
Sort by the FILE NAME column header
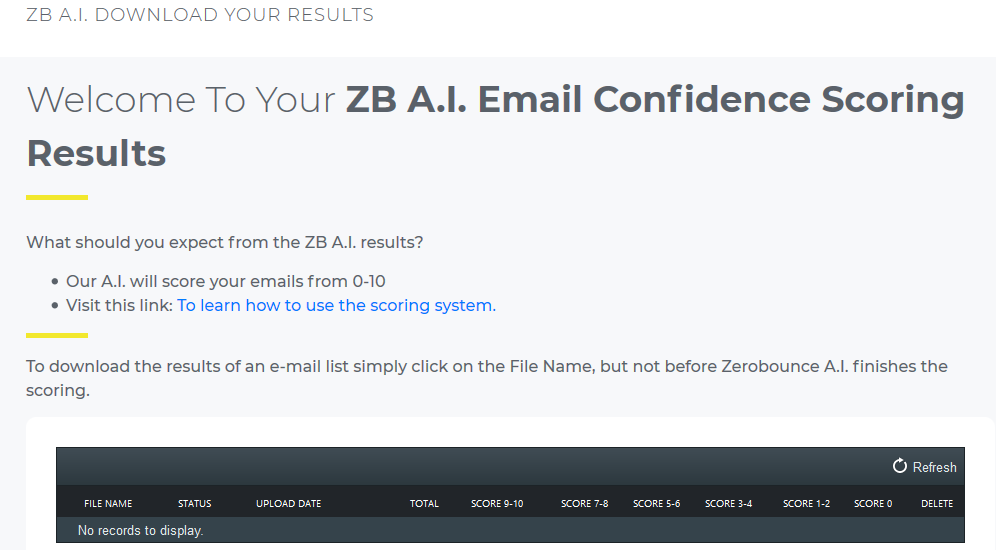tap(108, 504)
